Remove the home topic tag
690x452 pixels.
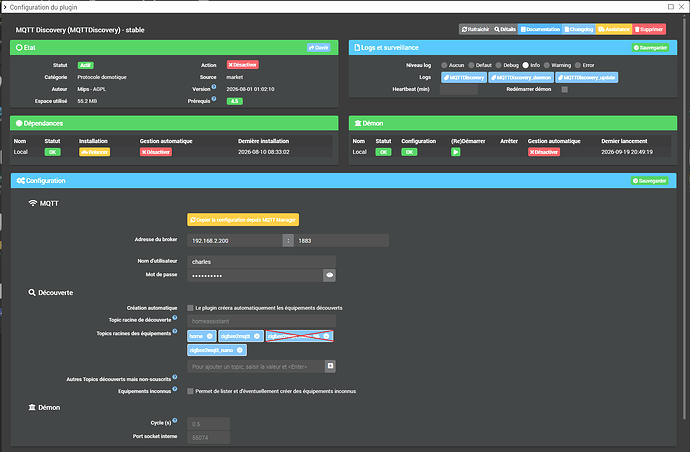209,336
